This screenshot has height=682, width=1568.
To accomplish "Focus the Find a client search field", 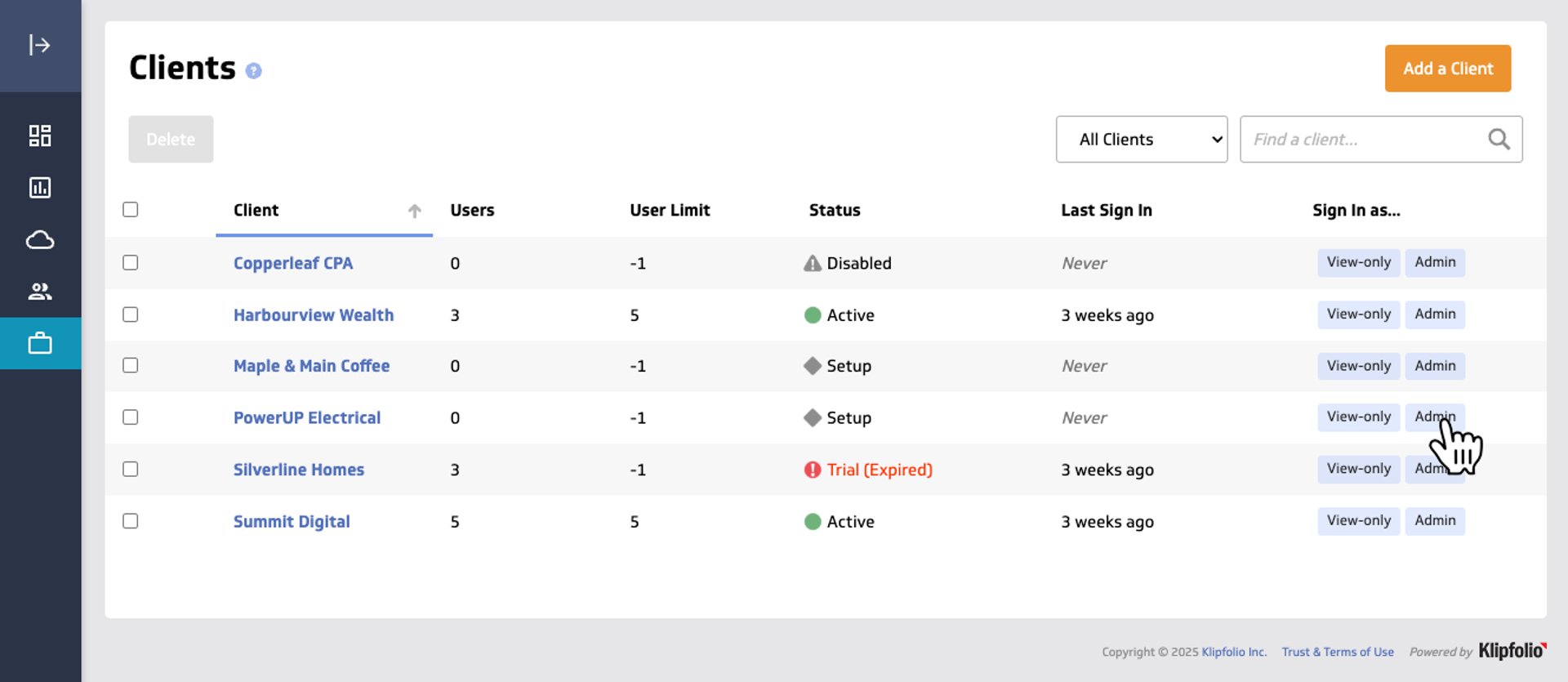I will (x=1364, y=140).
